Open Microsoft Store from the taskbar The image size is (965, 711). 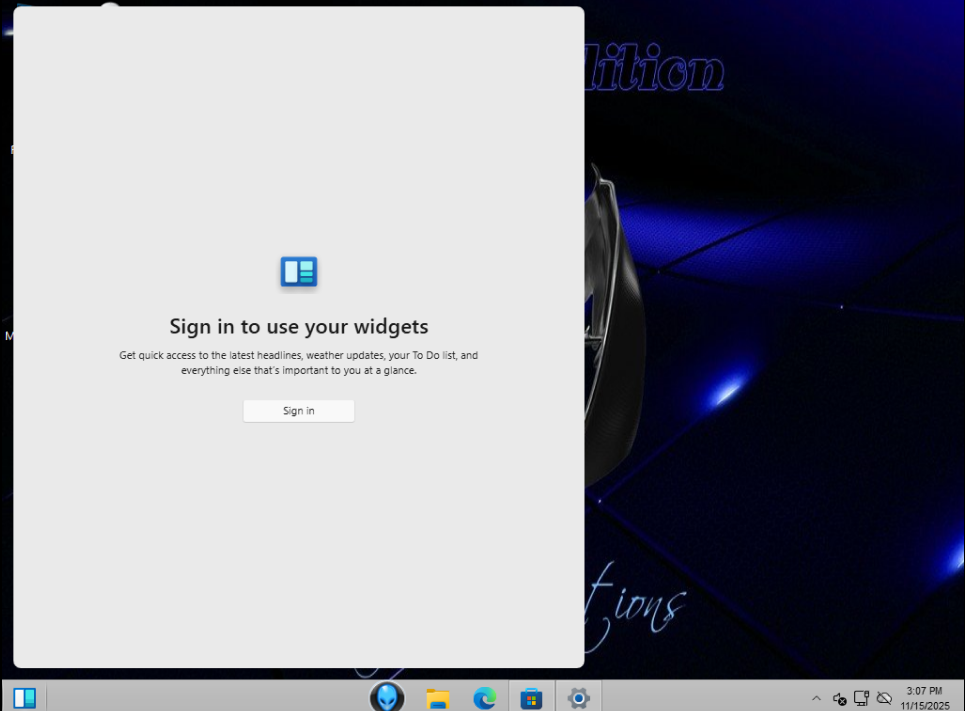(531, 698)
